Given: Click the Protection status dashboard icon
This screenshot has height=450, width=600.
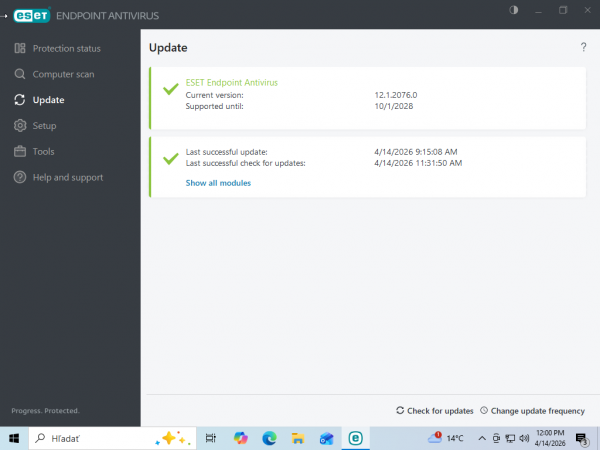Looking at the screenshot, I should click(20, 48).
